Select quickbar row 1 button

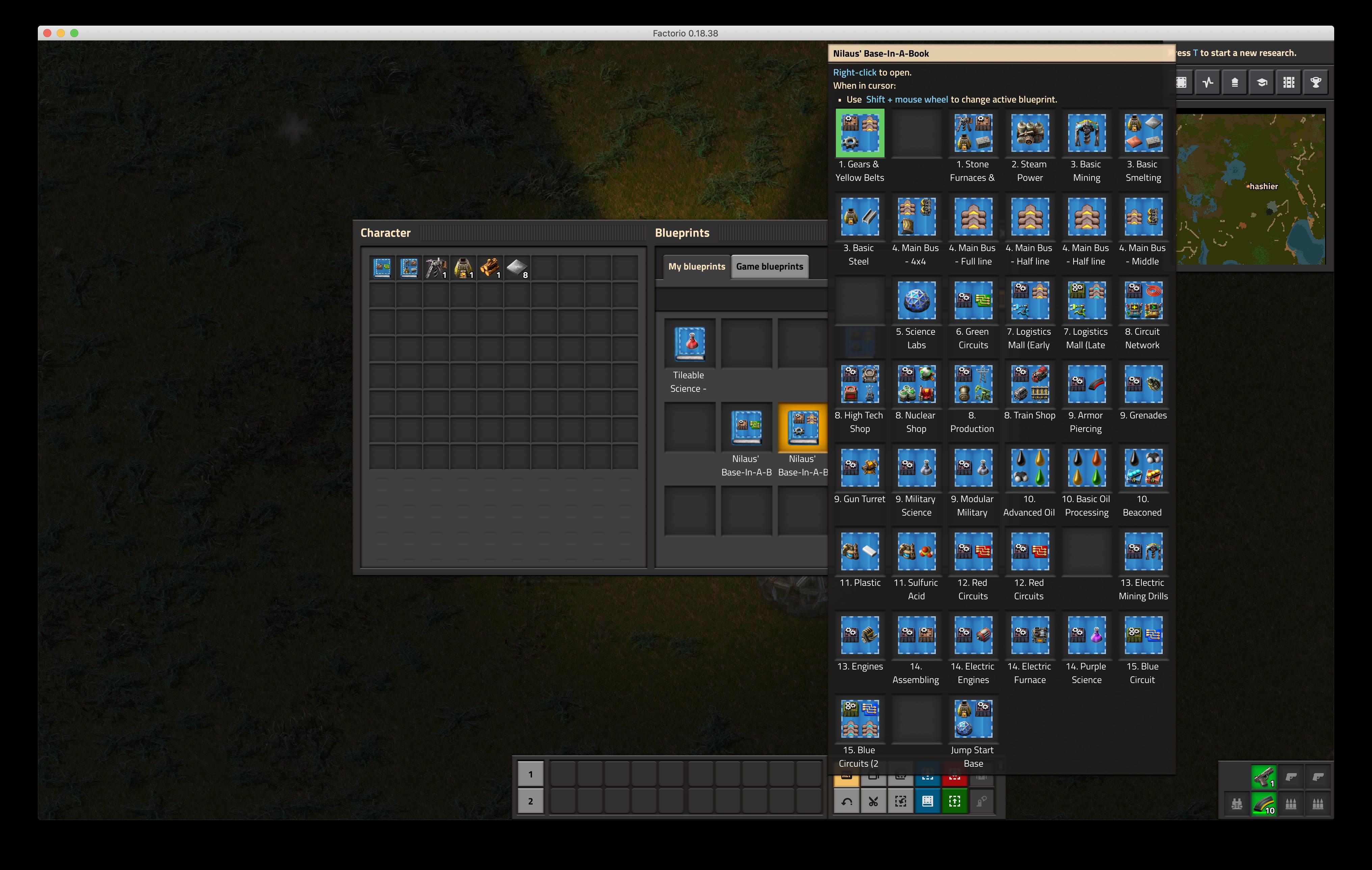(530, 774)
